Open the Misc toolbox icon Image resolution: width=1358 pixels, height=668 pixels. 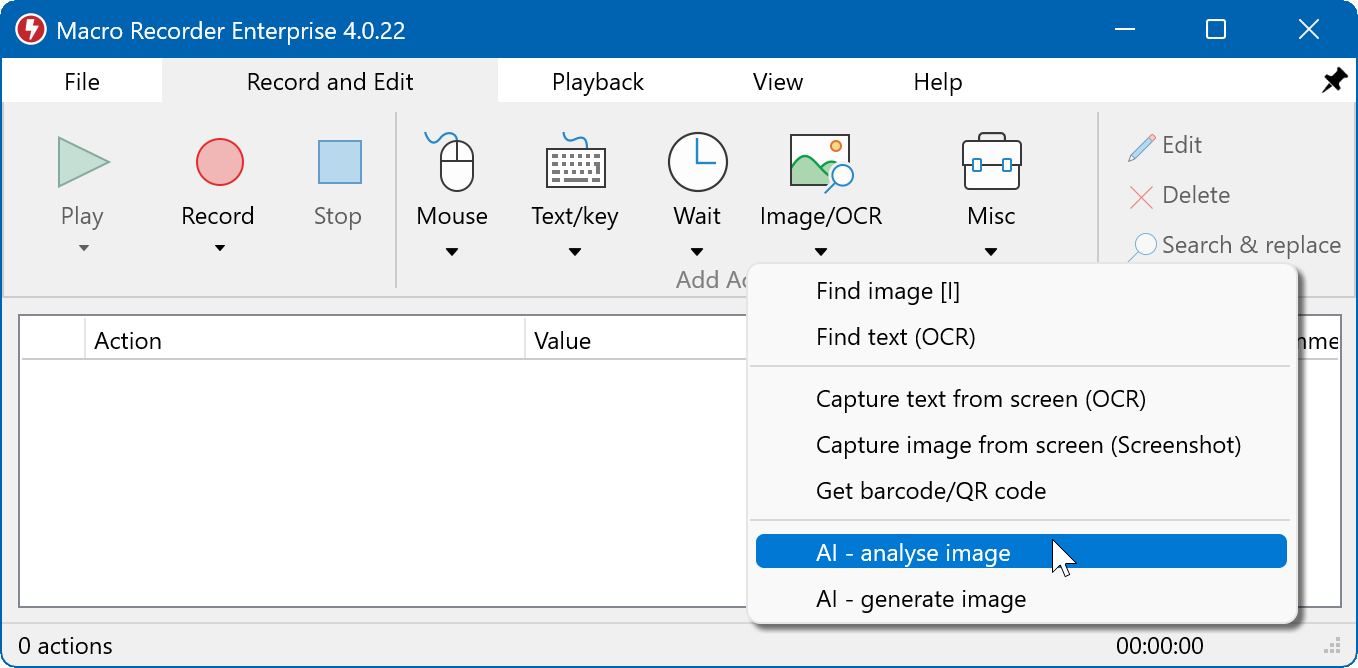click(991, 164)
